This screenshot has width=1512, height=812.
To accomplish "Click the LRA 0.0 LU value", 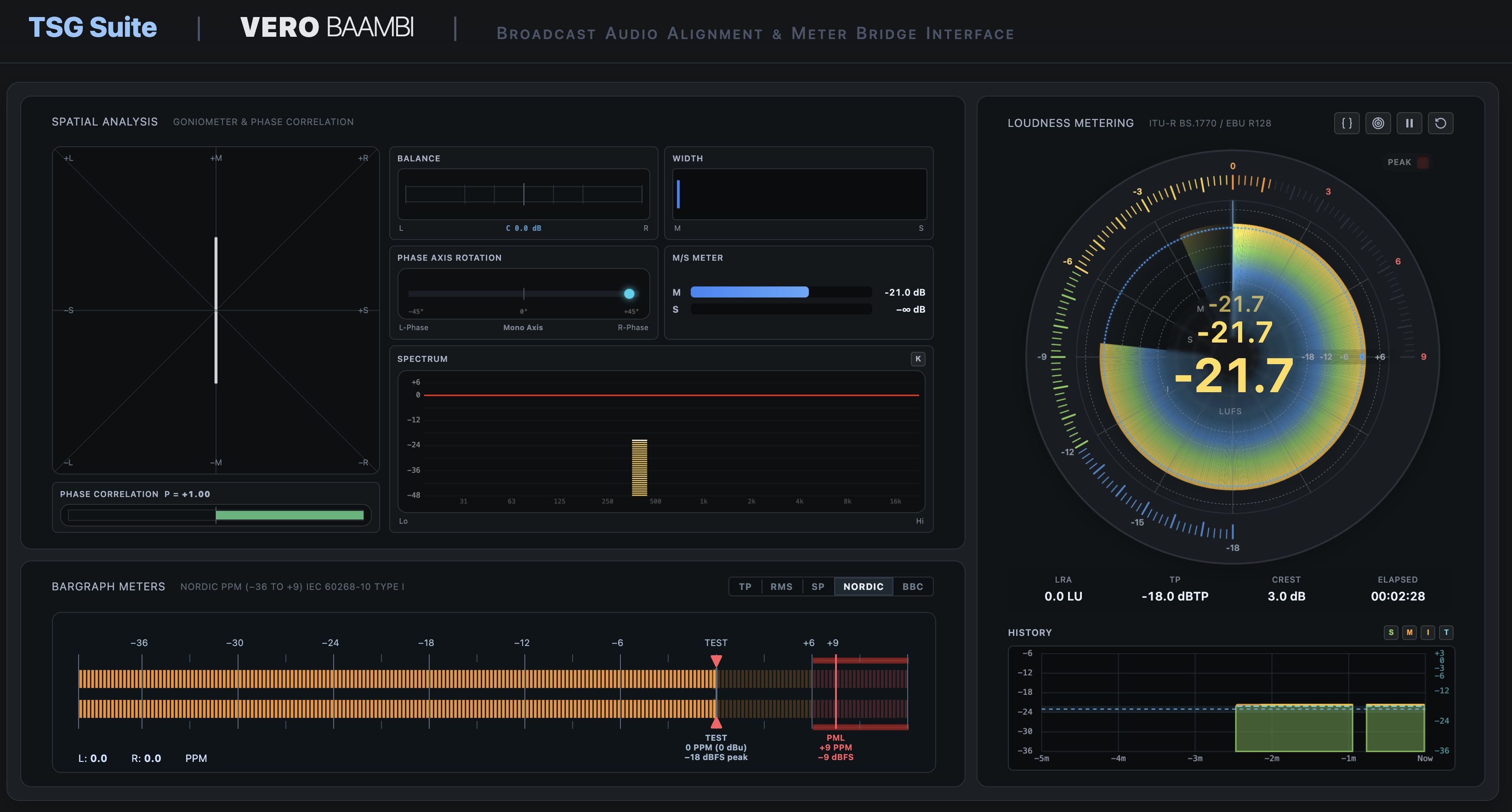I will tap(1063, 596).
